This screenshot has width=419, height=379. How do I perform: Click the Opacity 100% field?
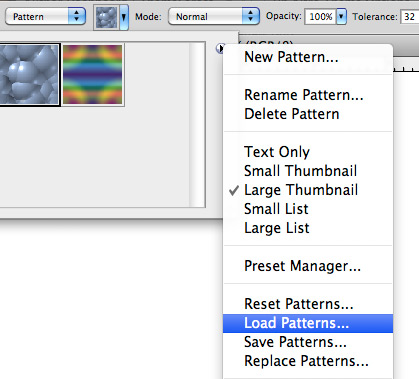320,17
